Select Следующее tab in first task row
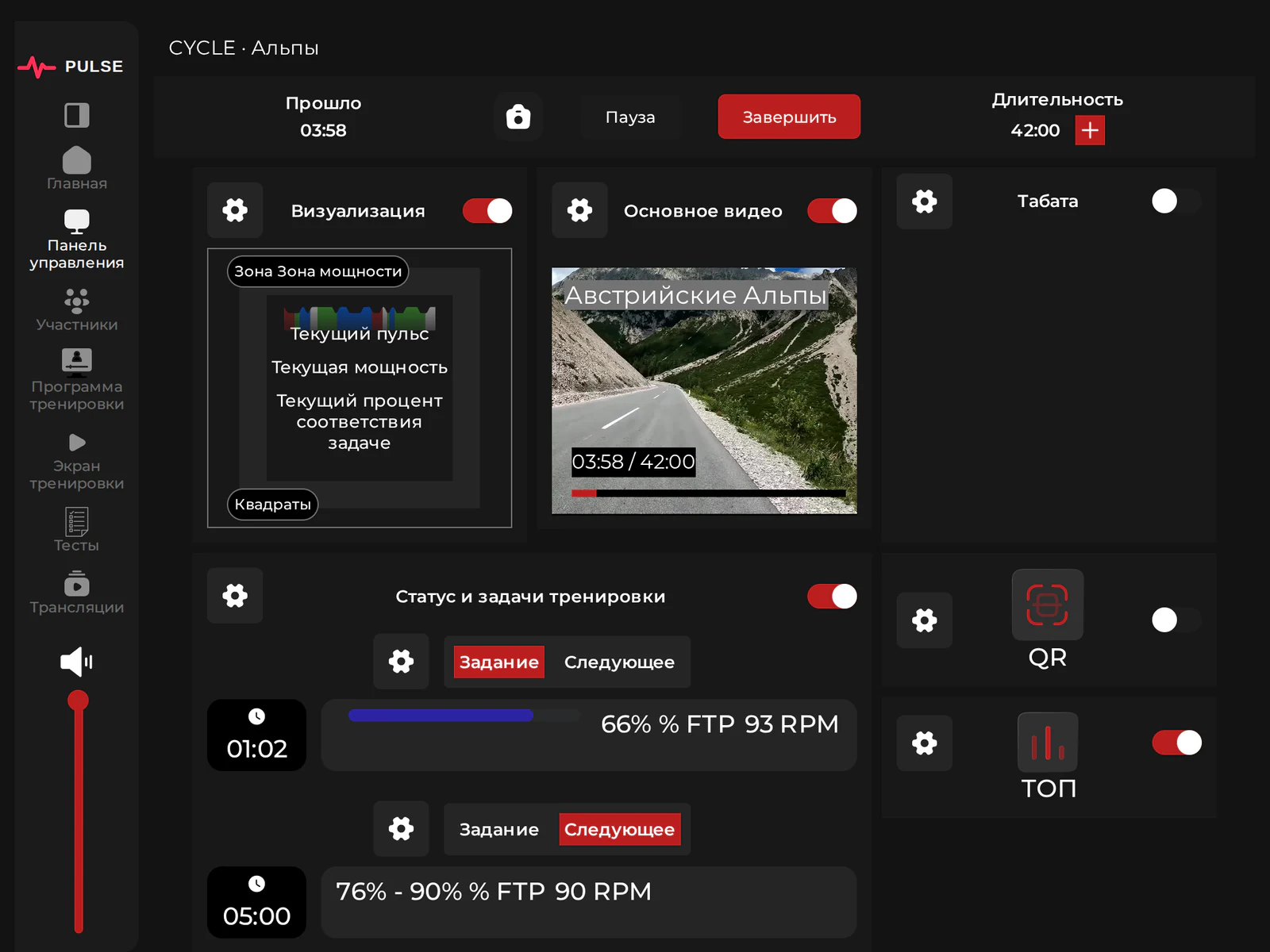Screen dimensions: 1270x952 619,662
